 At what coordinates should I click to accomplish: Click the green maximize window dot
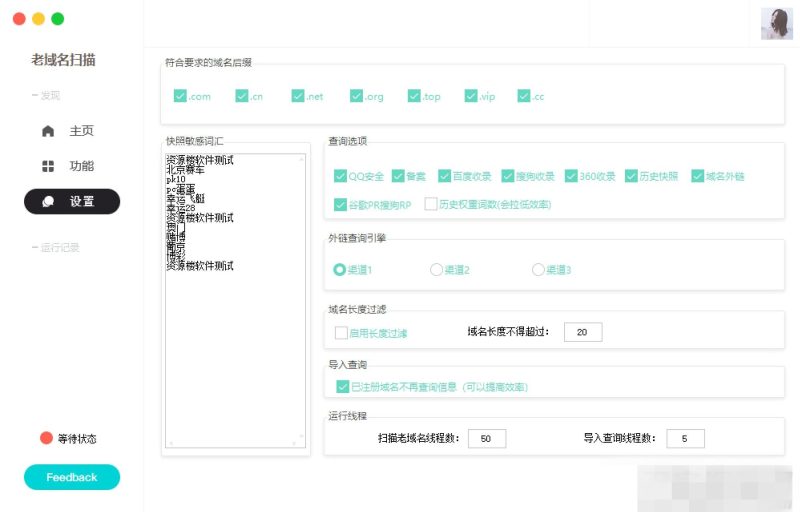coord(58,19)
